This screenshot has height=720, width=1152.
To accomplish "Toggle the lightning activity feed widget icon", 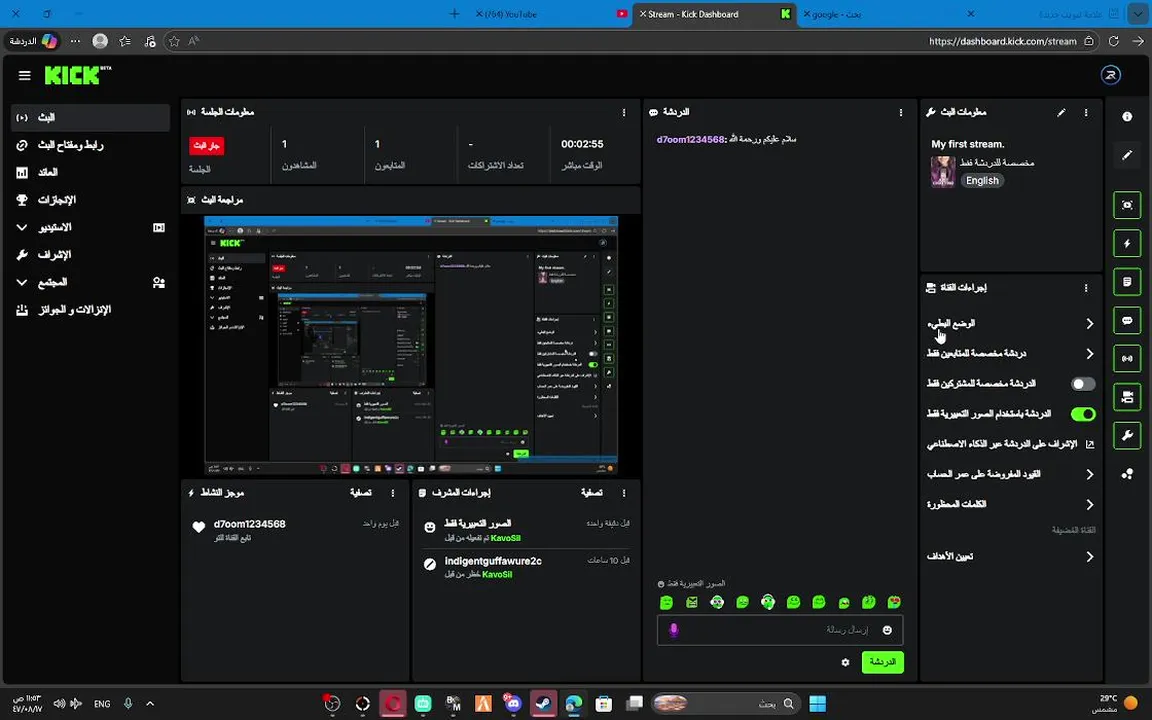I will tap(1127, 243).
